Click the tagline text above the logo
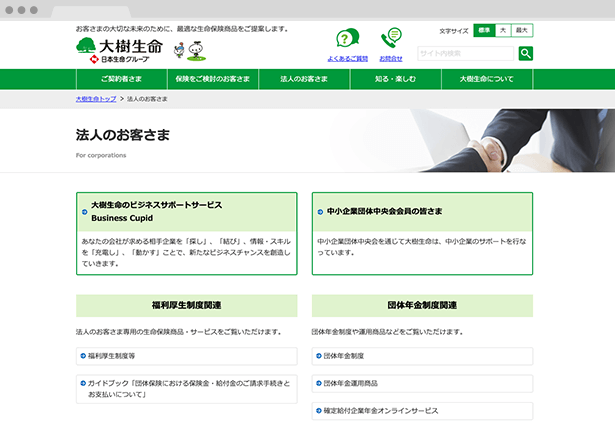This screenshot has width=615, height=435. [182, 29]
